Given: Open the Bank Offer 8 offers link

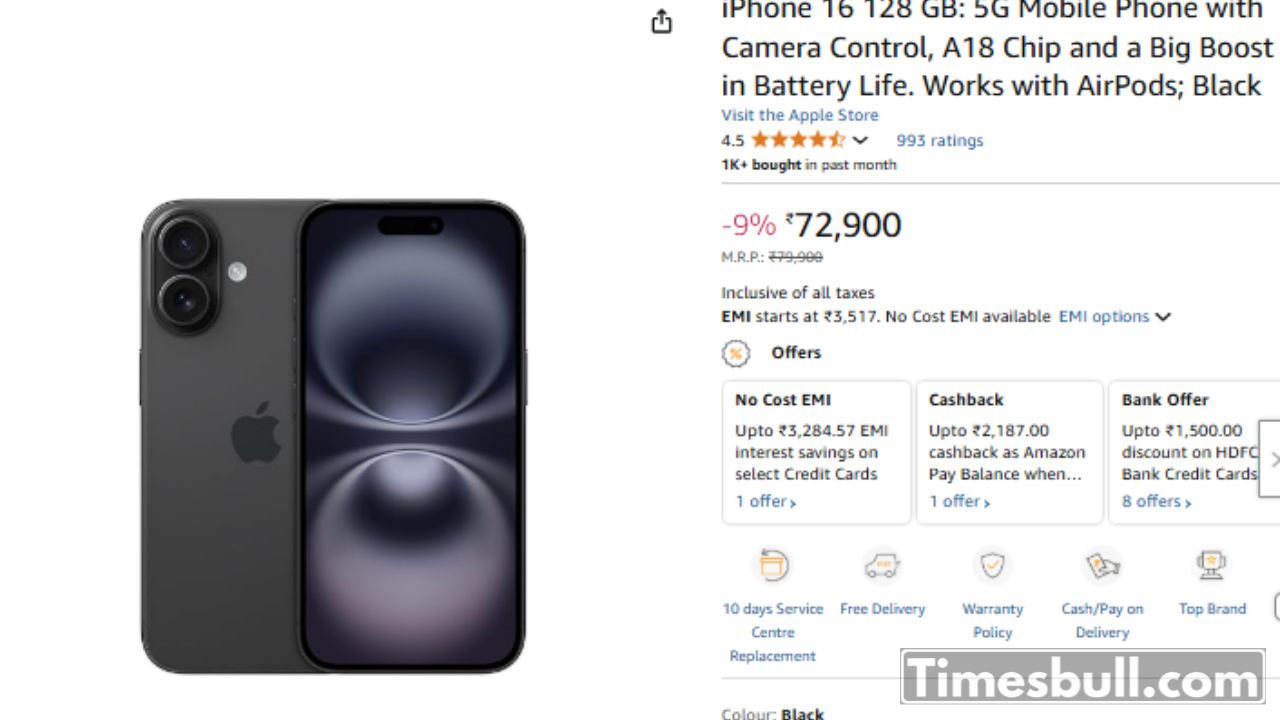Looking at the screenshot, I should pyautogui.click(x=1156, y=502).
